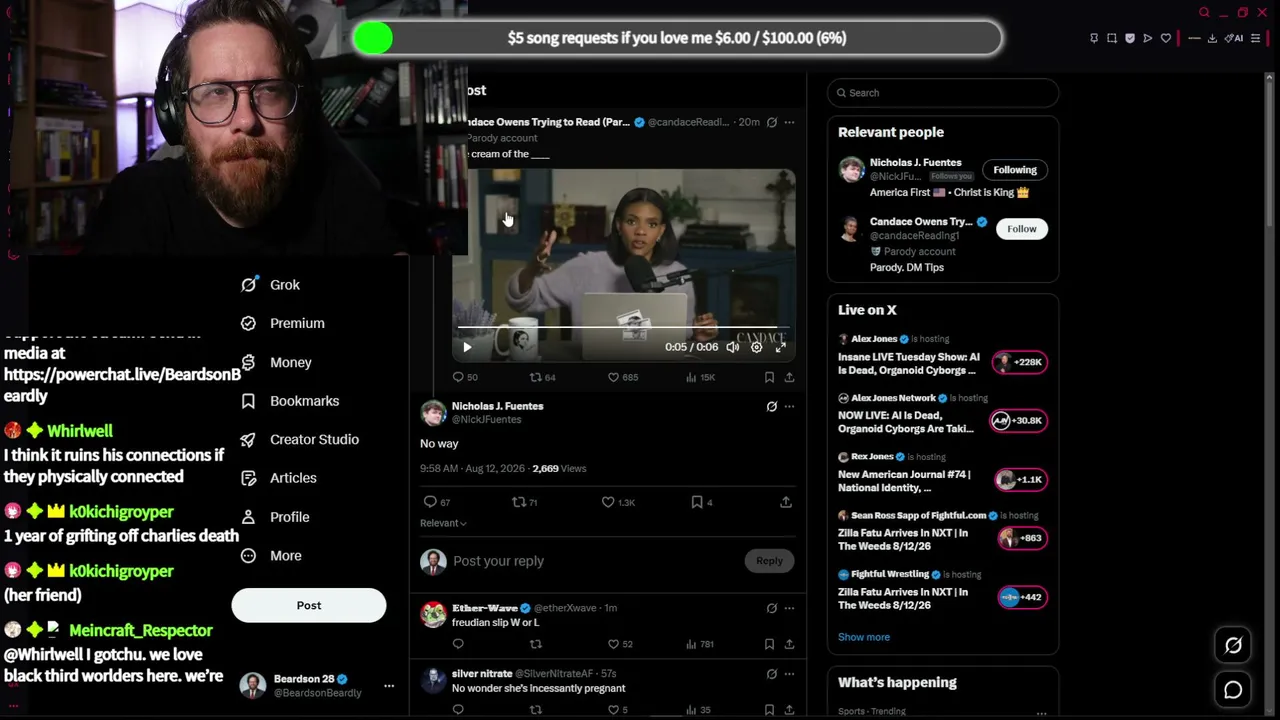
Task: Mute the video volume icon
Action: tap(732, 347)
